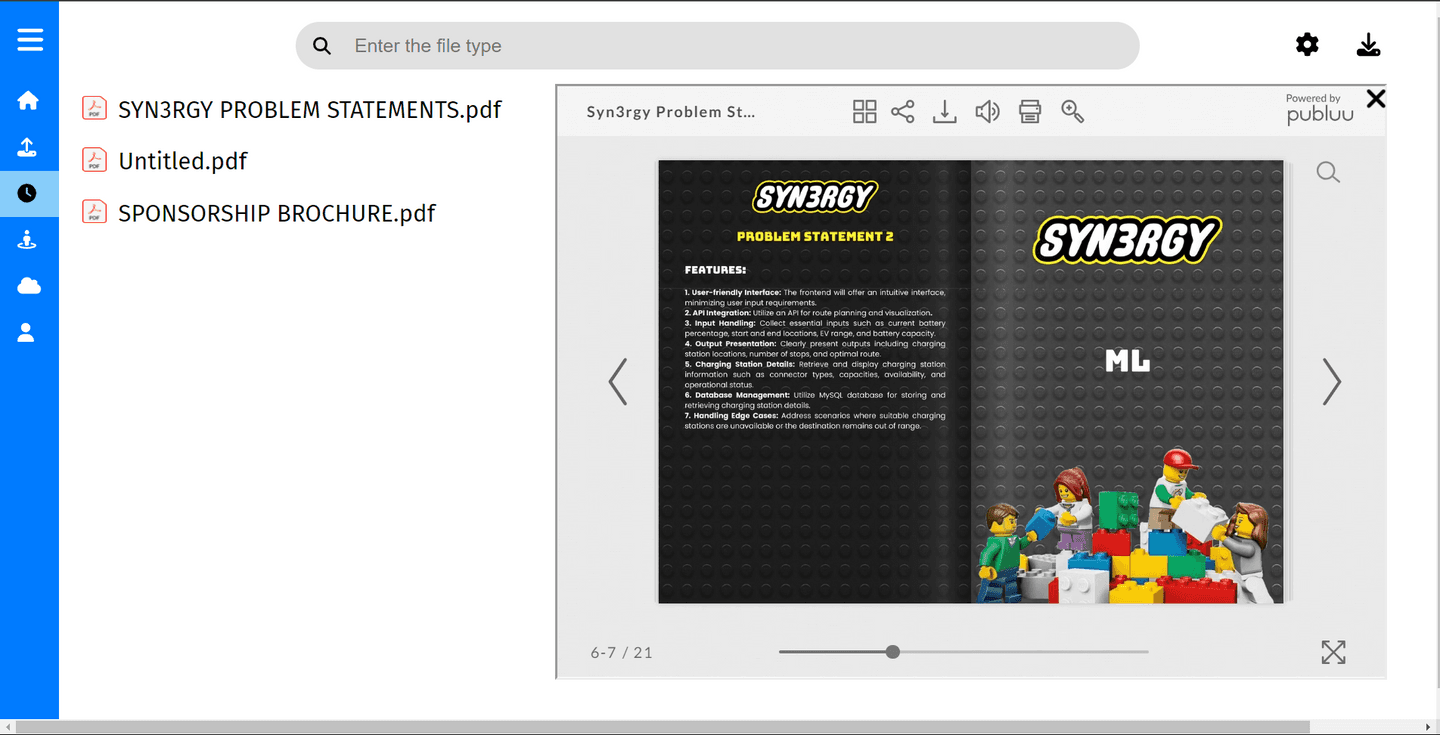Print the flipbook

pyautogui.click(x=1030, y=111)
